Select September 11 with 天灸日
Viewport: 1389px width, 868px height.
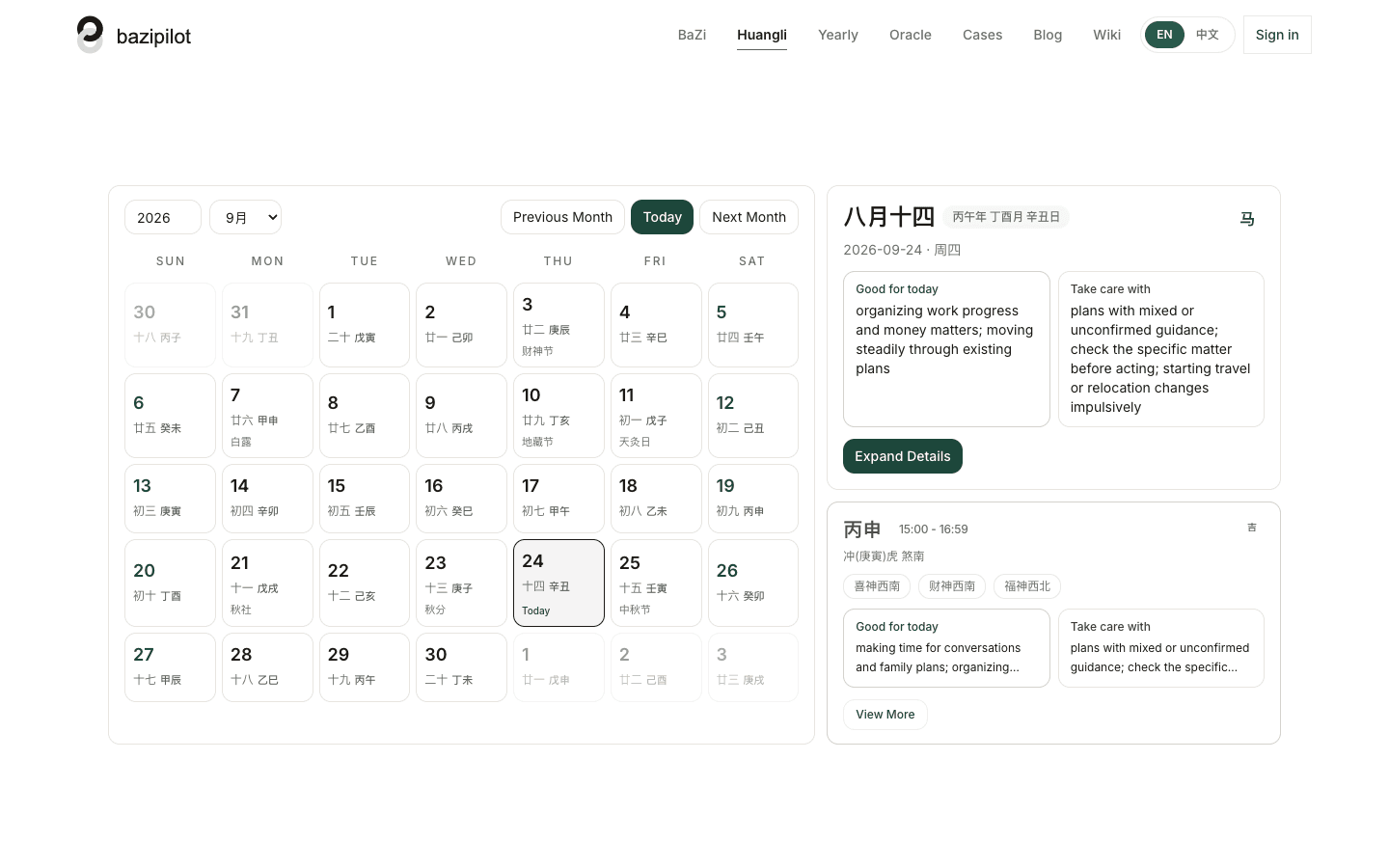click(x=656, y=416)
